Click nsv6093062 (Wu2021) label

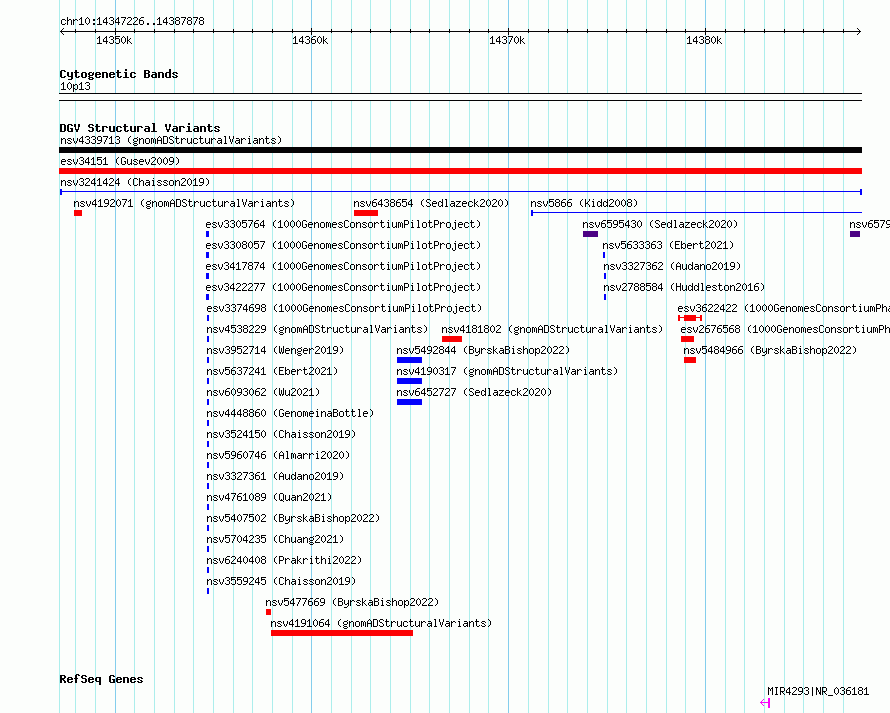[263, 392]
